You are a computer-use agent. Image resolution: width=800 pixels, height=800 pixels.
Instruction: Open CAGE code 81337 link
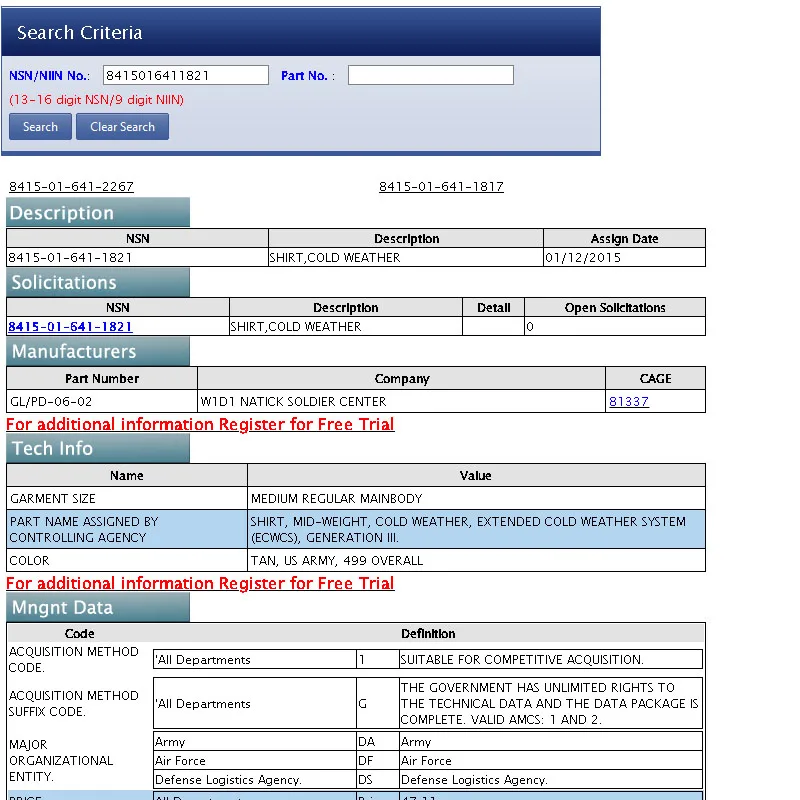pyautogui.click(x=628, y=402)
